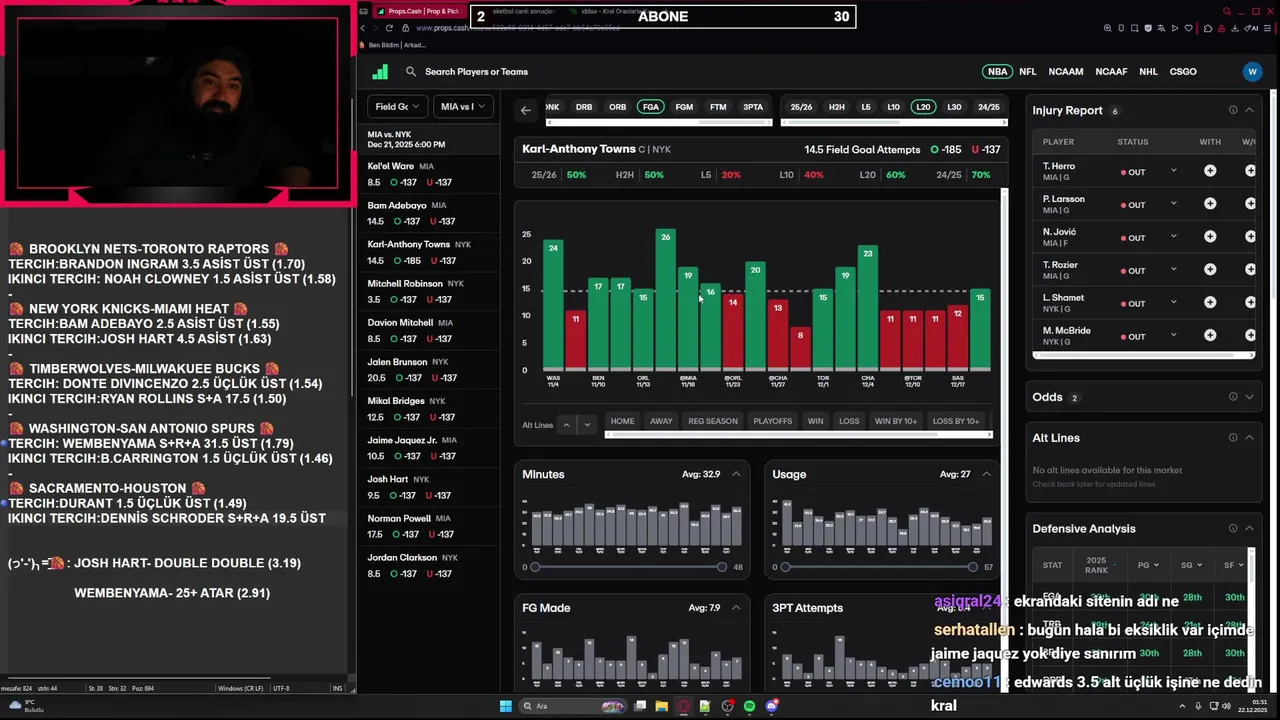Screen dimensions: 1280x720
Task: Select Kel'el Ware player row
Action: 431,174
